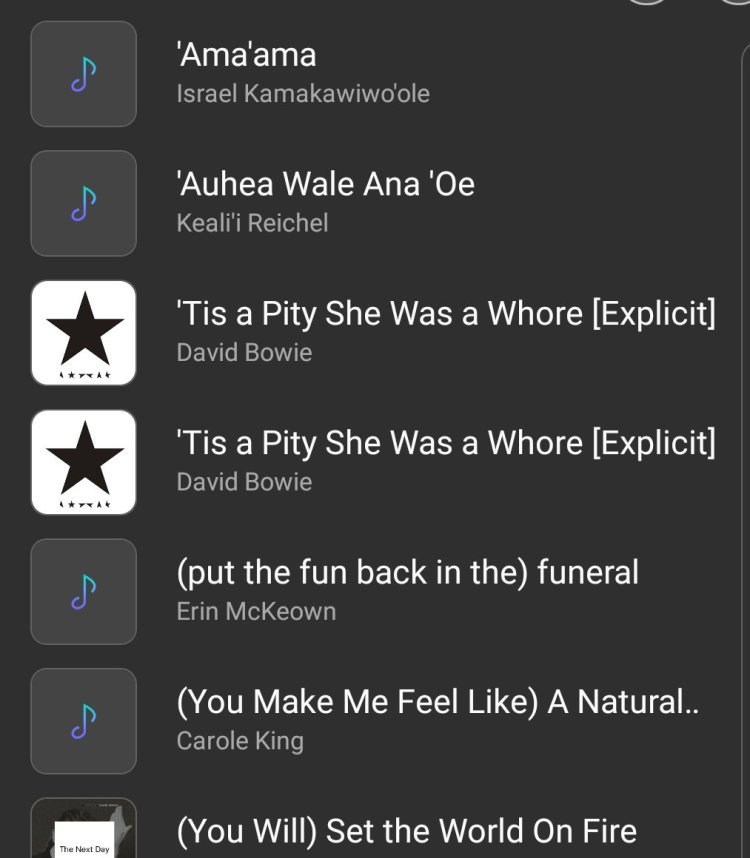Click the artist name Israel Kamakawiwo'ole
This screenshot has height=858, width=750.
(303, 94)
